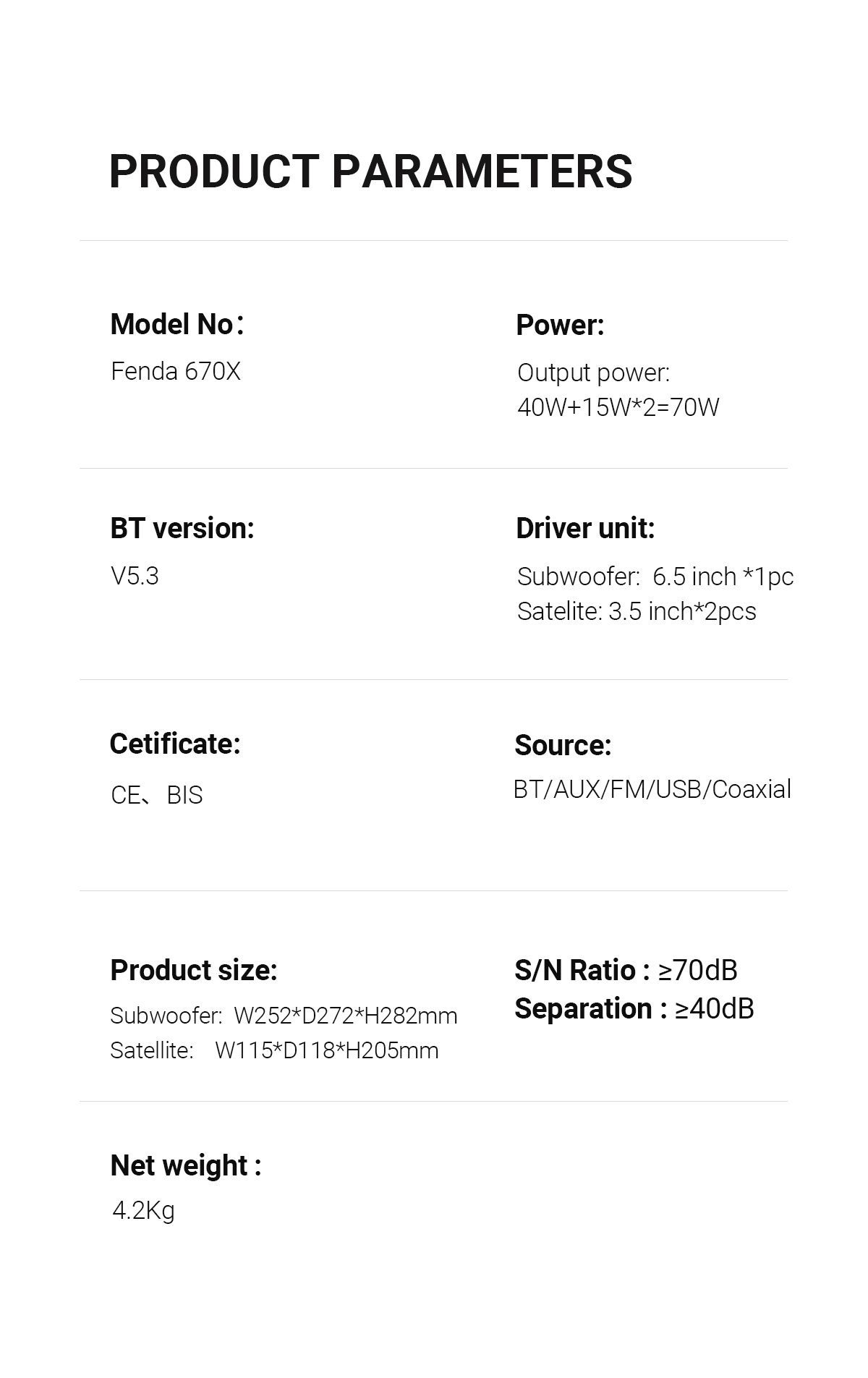
Task: Click the Model No label
Action: click(x=177, y=324)
